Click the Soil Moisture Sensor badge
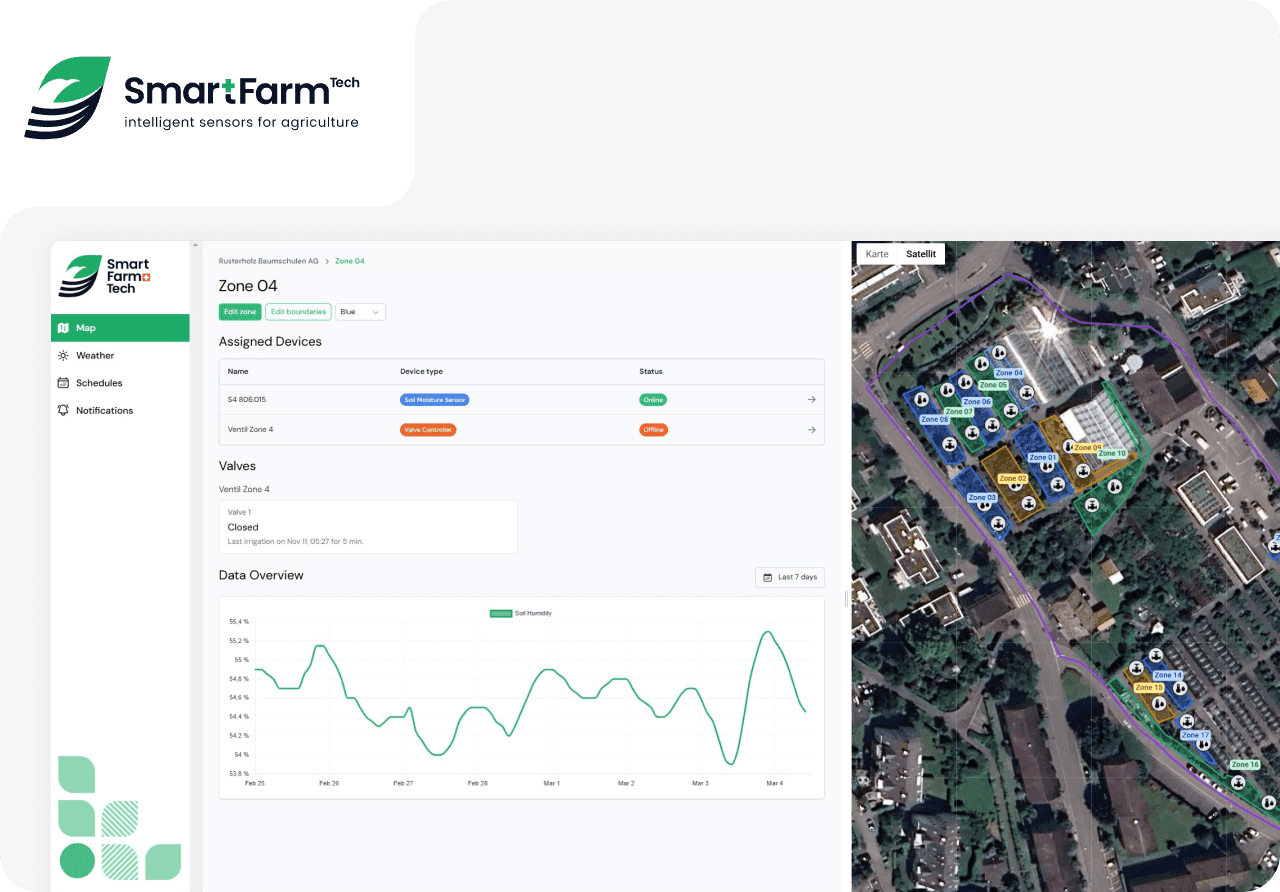Image resolution: width=1280 pixels, height=892 pixels. (x=435, y=400)
